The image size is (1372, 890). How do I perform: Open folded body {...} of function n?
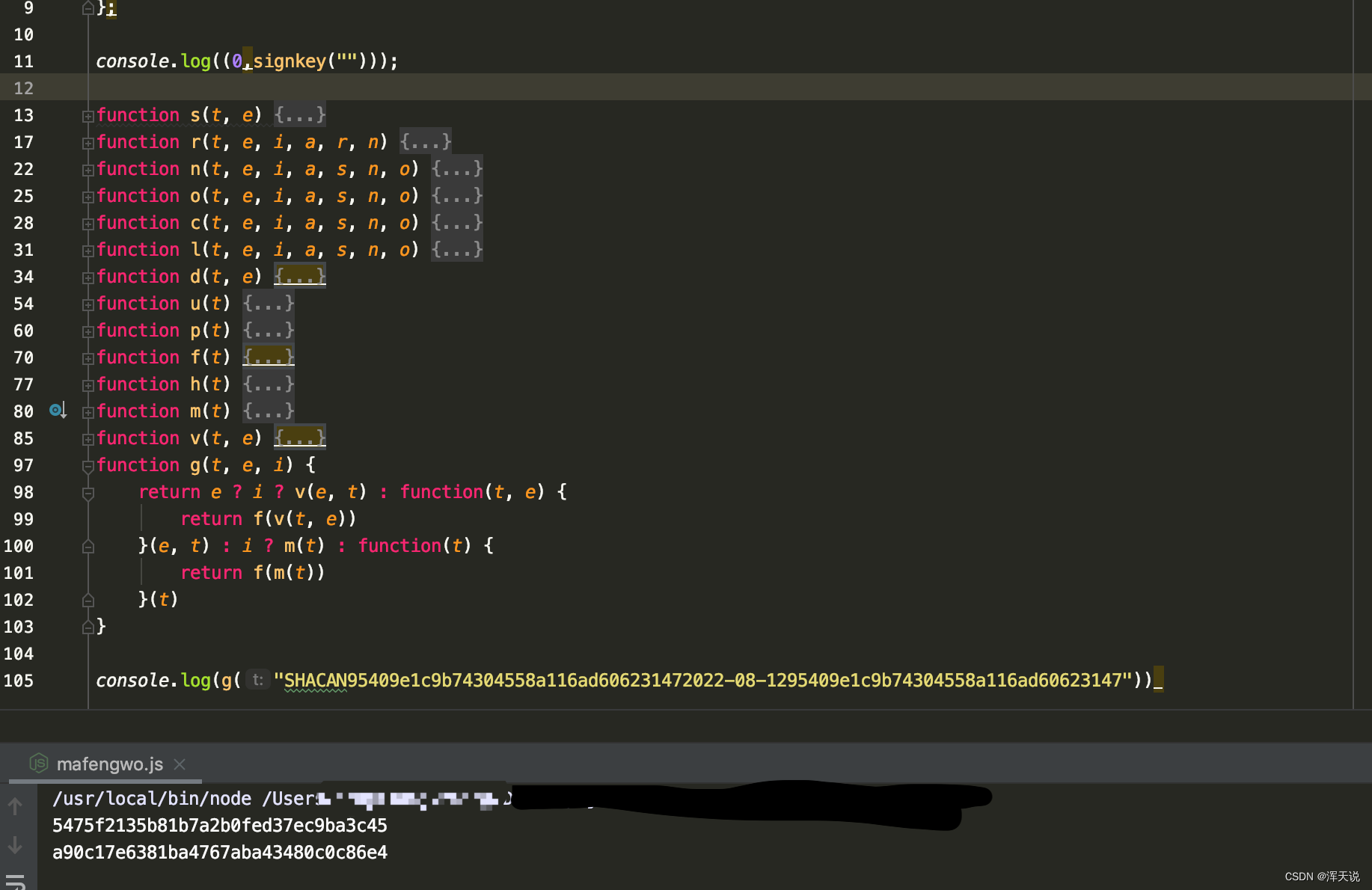[x=456, y=169]
